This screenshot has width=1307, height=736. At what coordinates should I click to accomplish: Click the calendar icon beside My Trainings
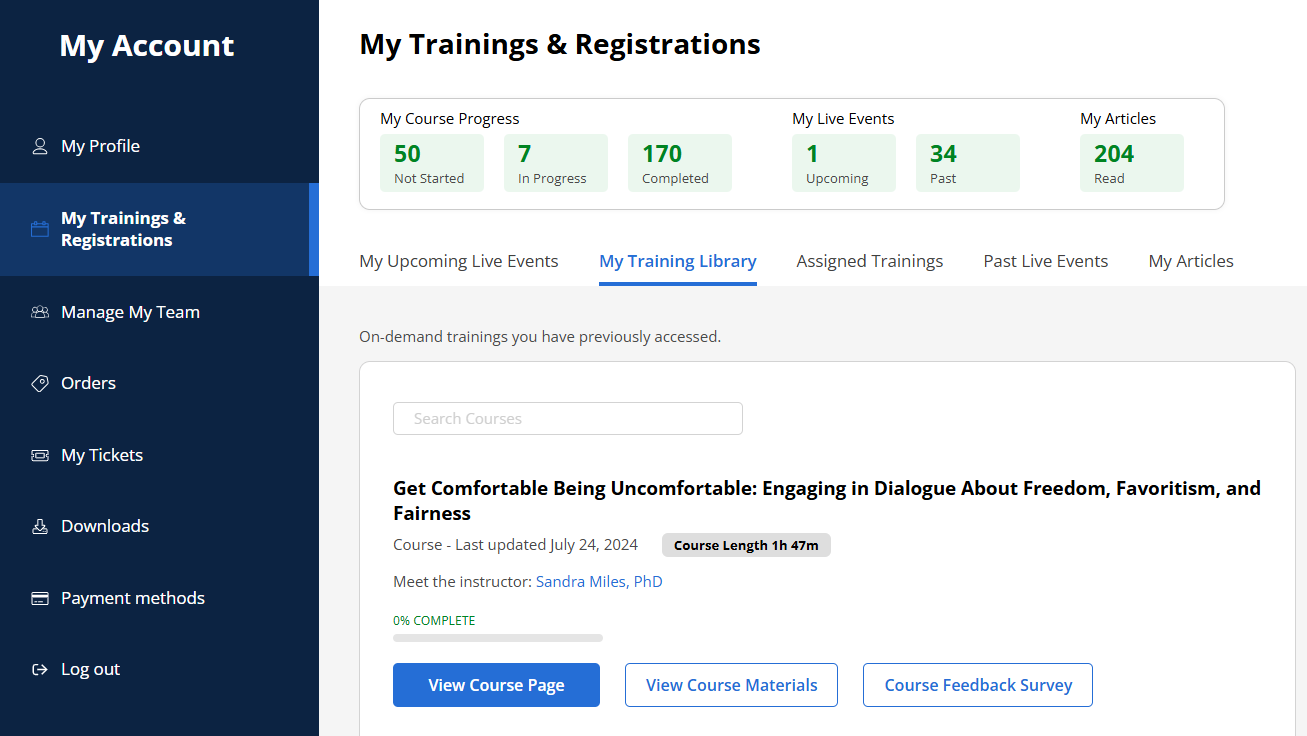click(40, 229)
